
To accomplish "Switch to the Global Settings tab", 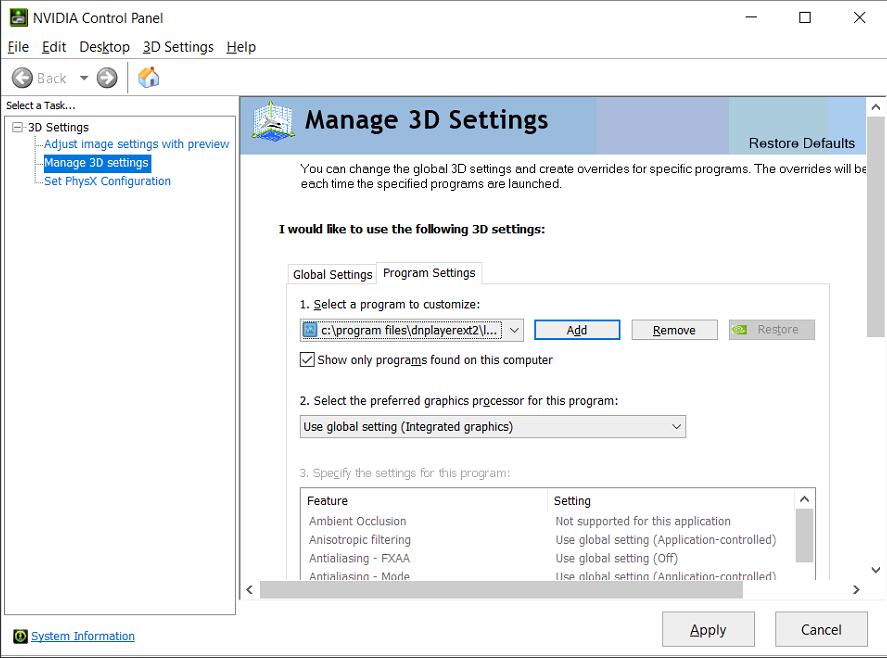I will click(x=331, y=273).
